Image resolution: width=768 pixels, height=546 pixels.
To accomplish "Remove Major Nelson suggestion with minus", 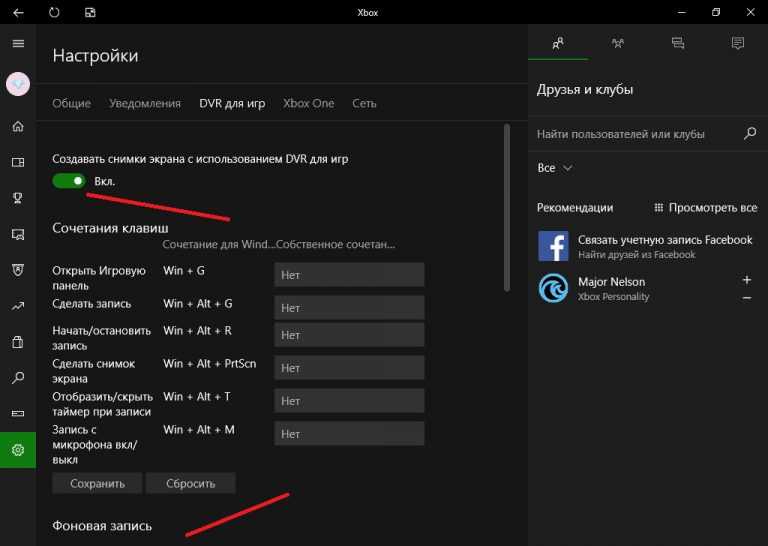I will (746, 298).
